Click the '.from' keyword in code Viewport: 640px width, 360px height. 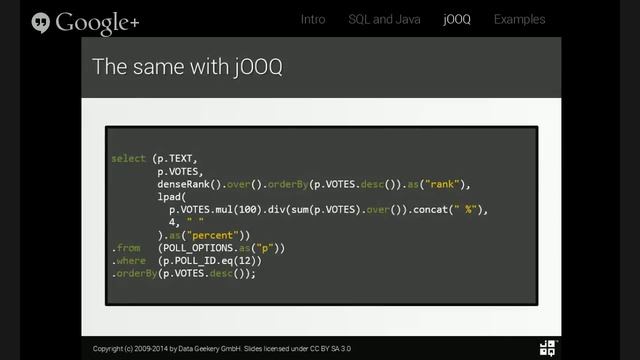[126, 248]
